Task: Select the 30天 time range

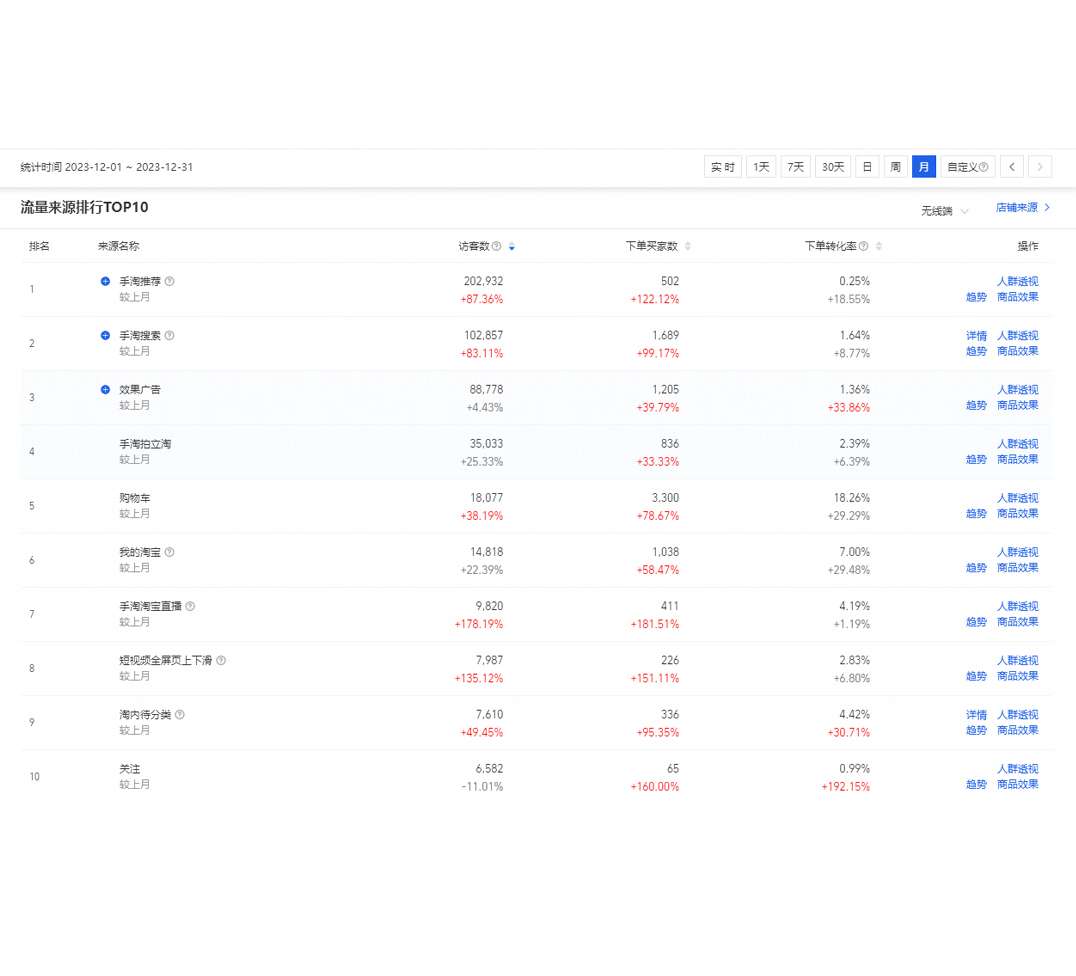Action: (833, 167)
